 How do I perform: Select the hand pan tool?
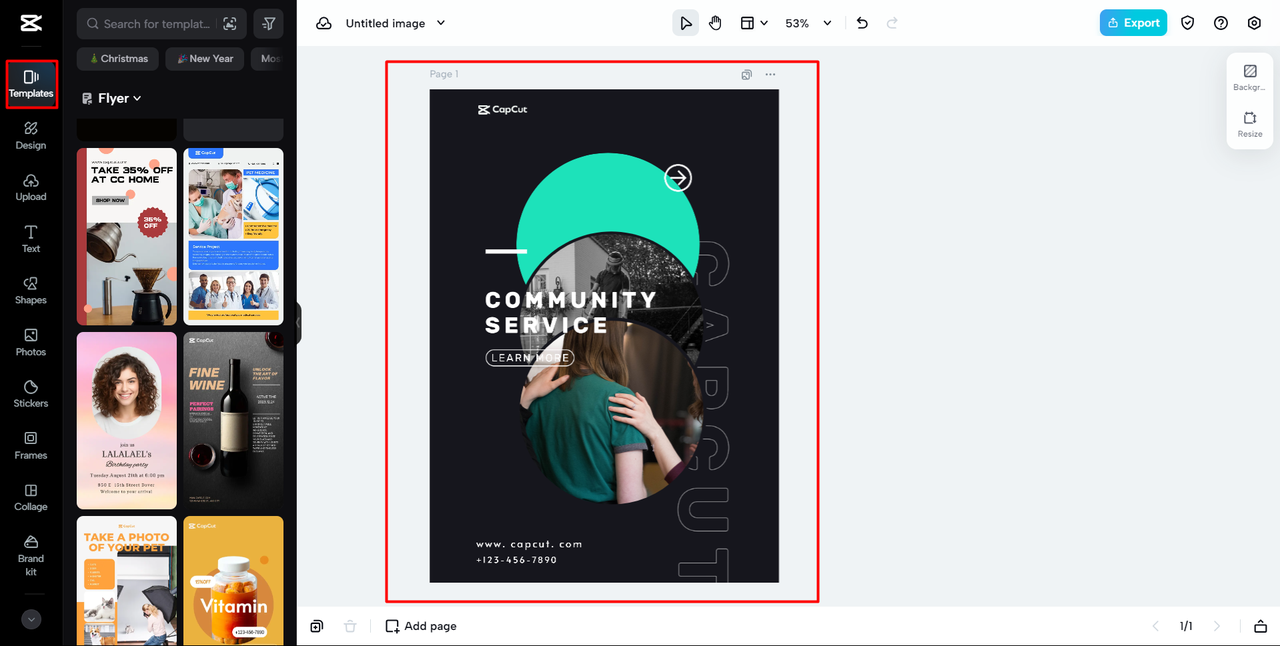(x=715, y=23)
